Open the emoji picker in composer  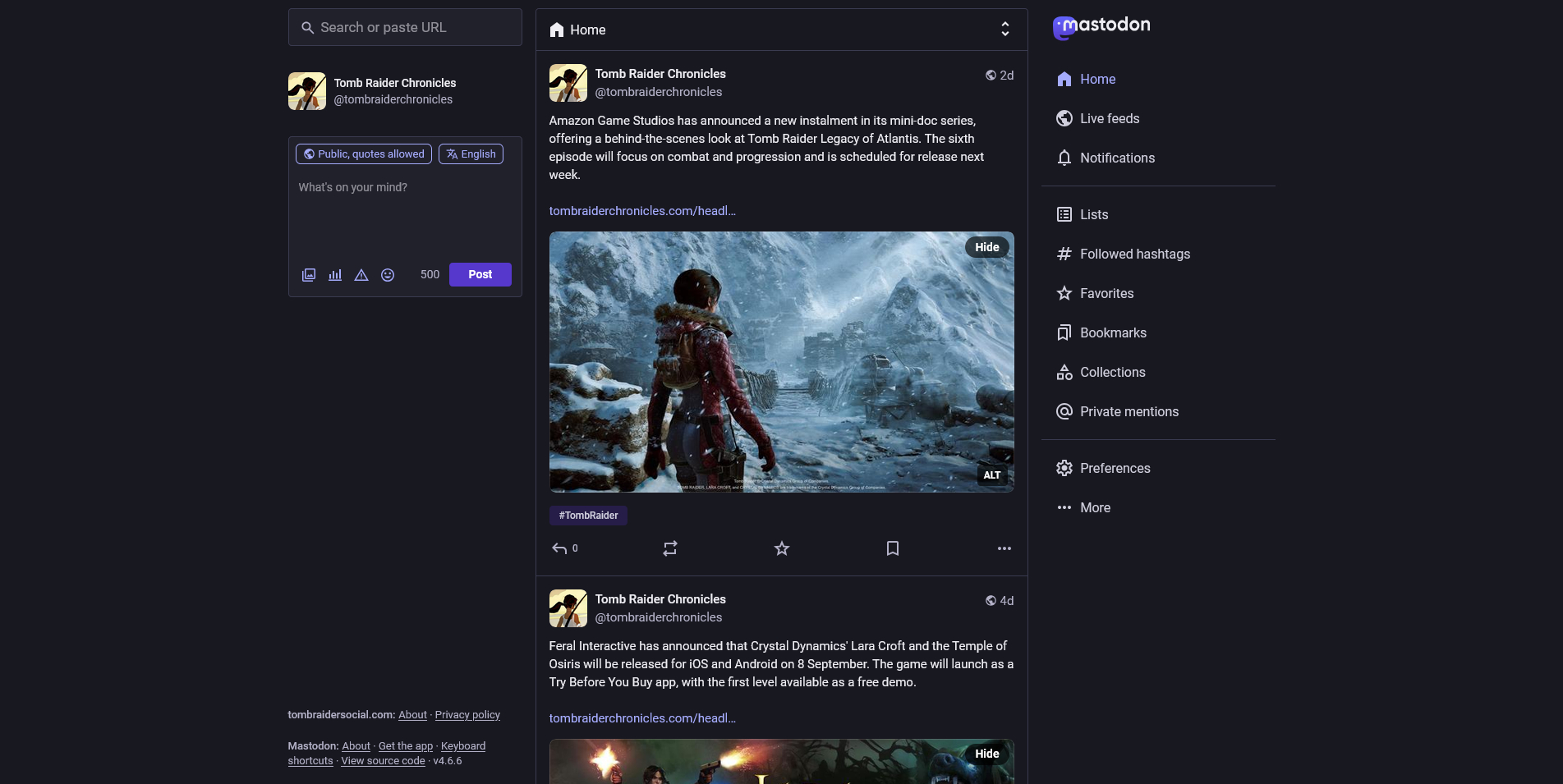[x=388, y=275]
